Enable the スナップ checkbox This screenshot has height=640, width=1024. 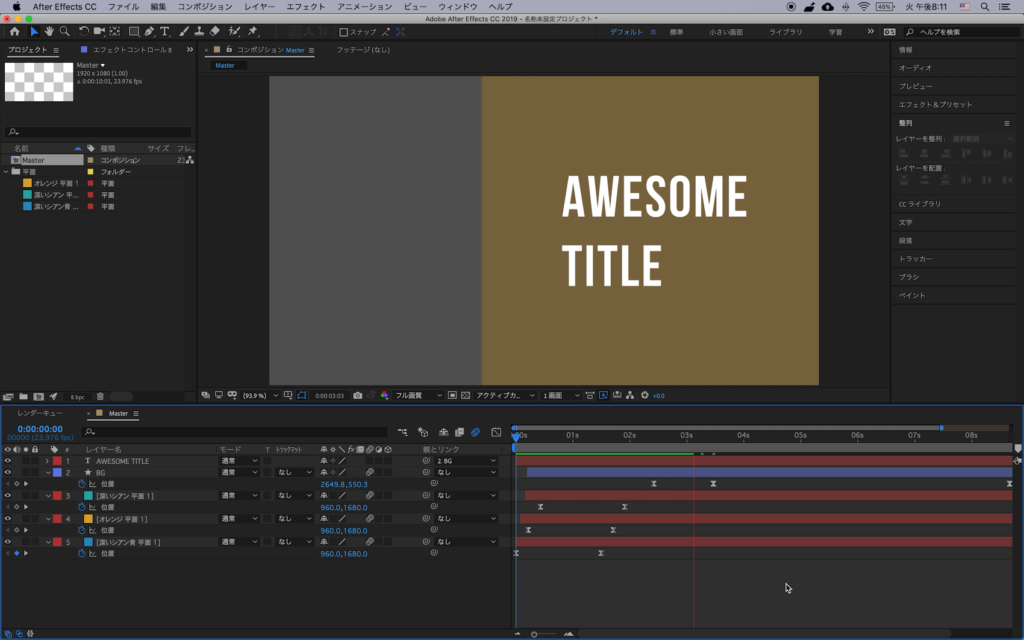tap(344, 32)
